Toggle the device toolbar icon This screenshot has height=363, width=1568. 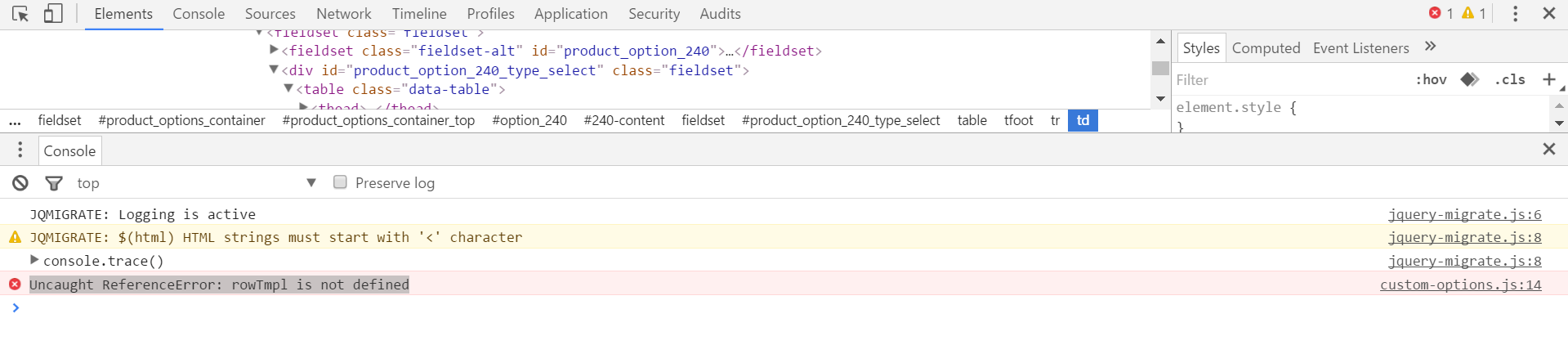point(53,14)
